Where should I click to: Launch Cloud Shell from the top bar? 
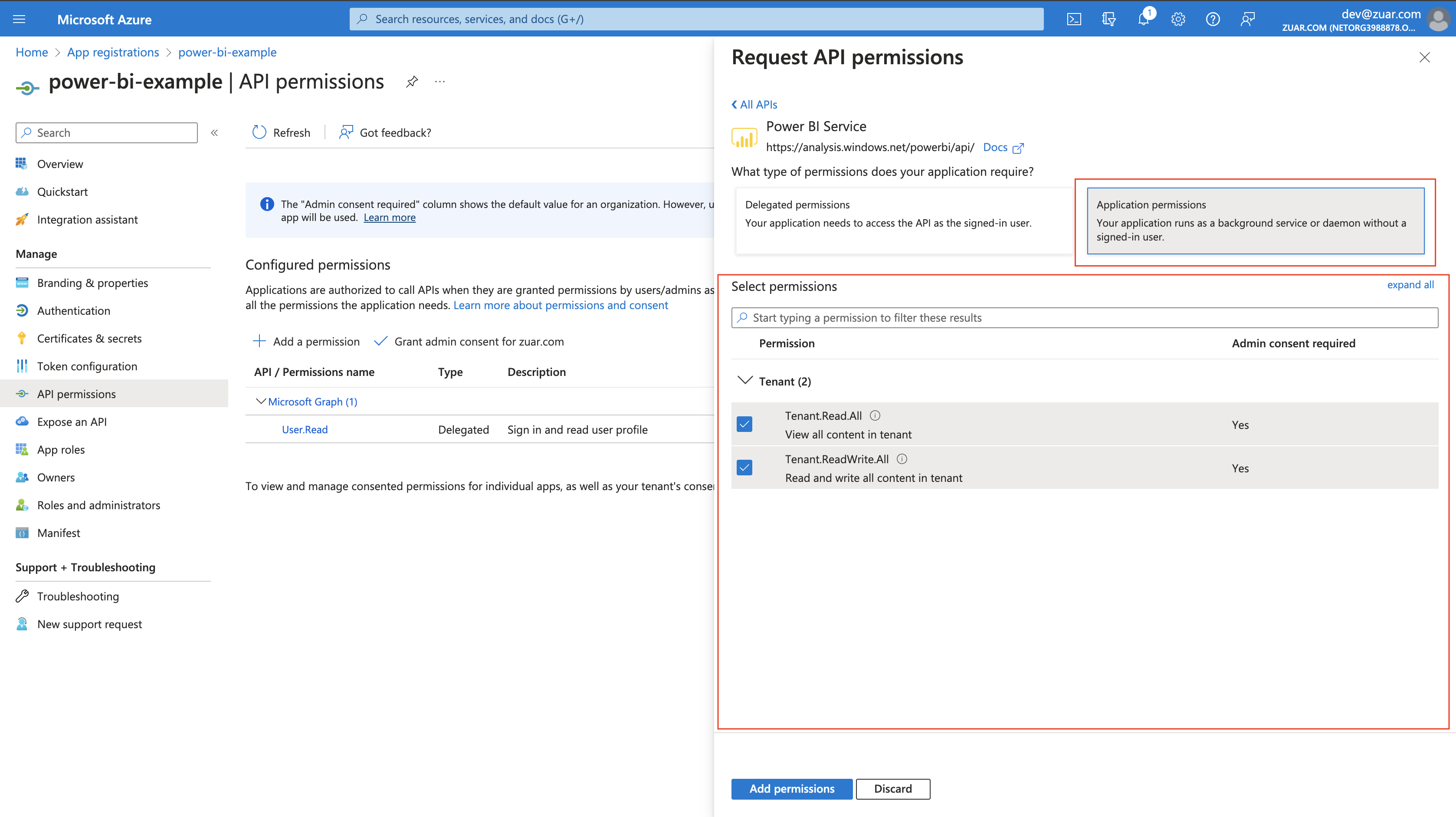1074,19
